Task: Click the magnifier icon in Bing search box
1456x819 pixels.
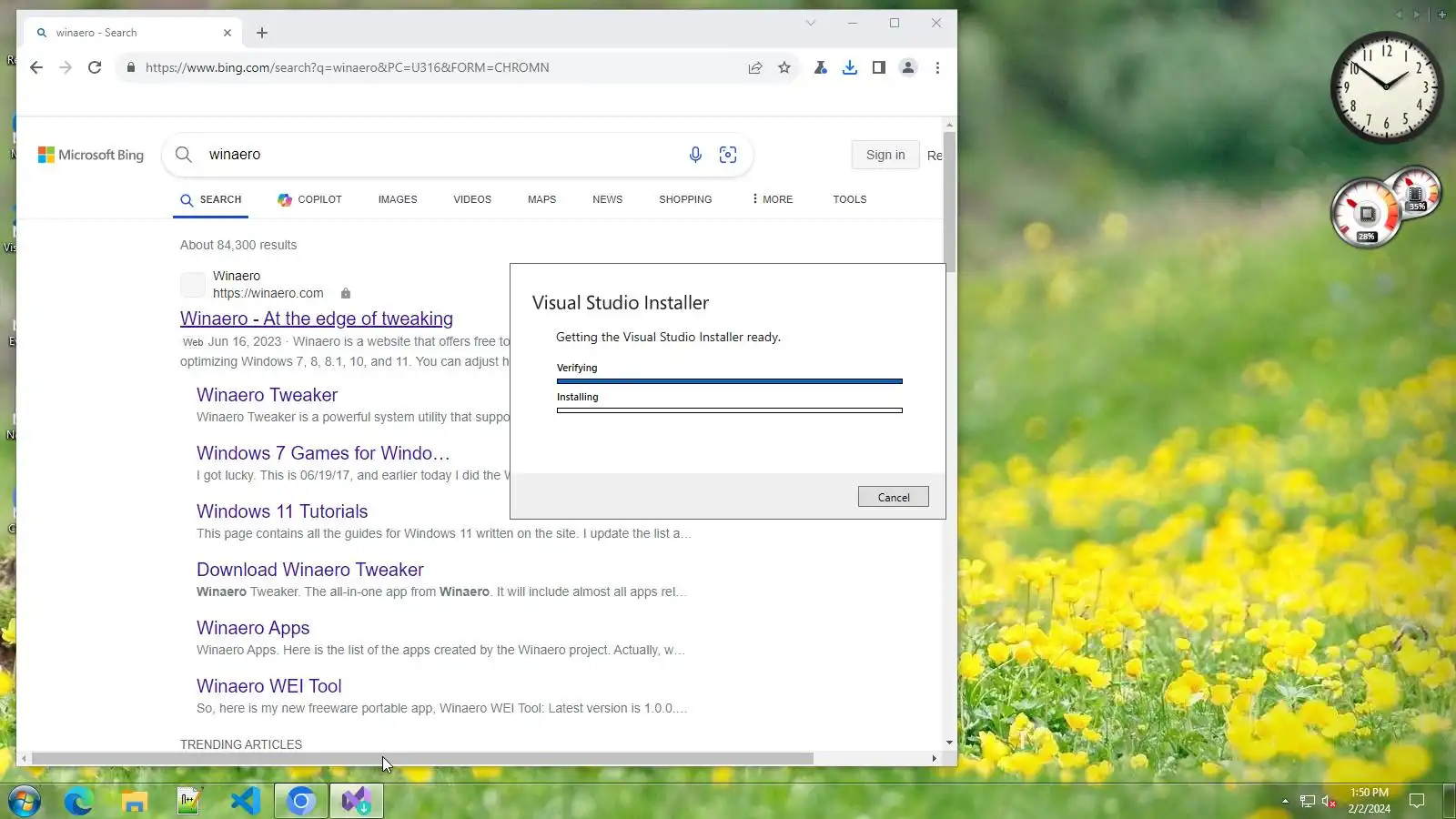Action: (184, 155)
